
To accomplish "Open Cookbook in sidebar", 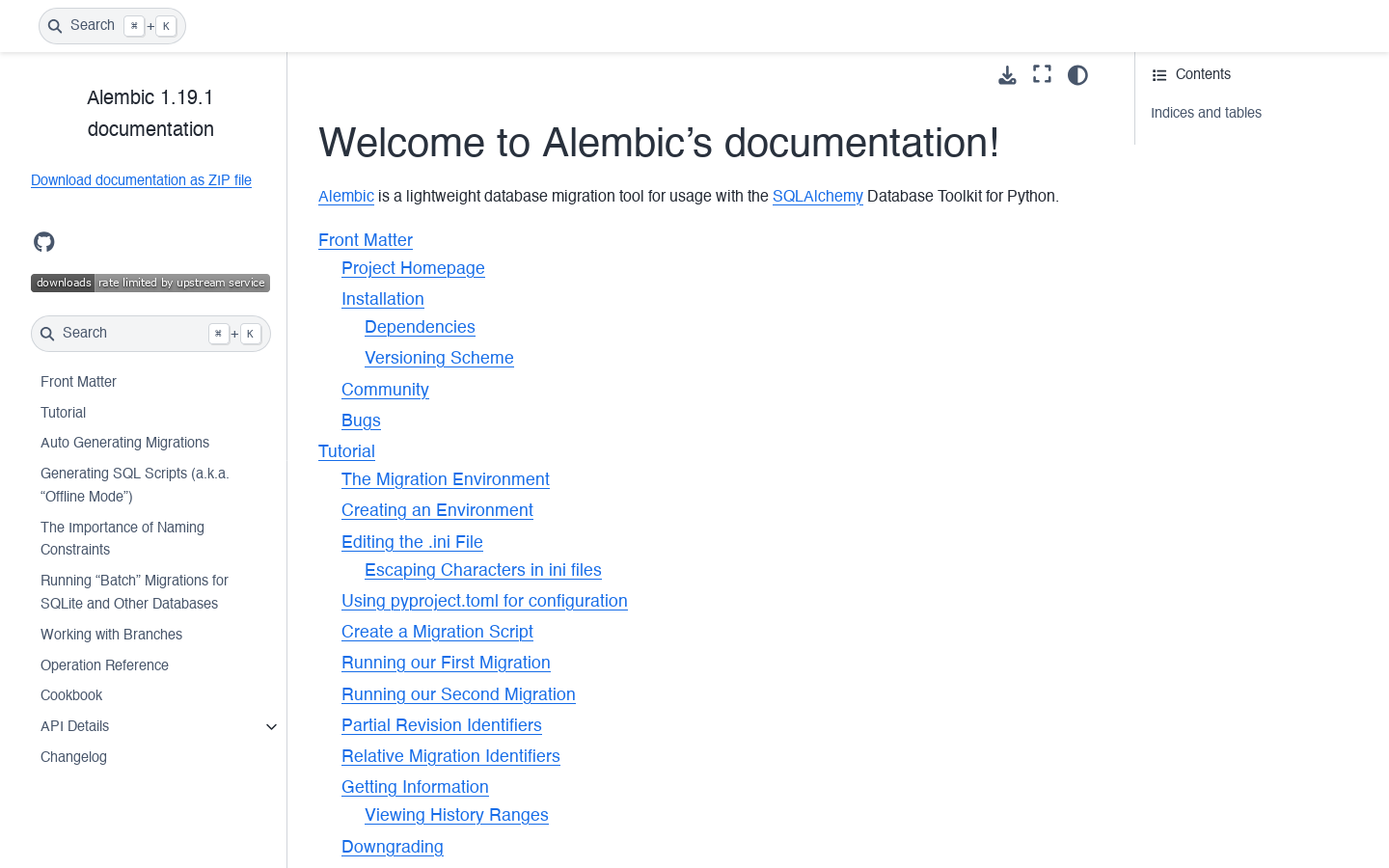I will (71, 695).
